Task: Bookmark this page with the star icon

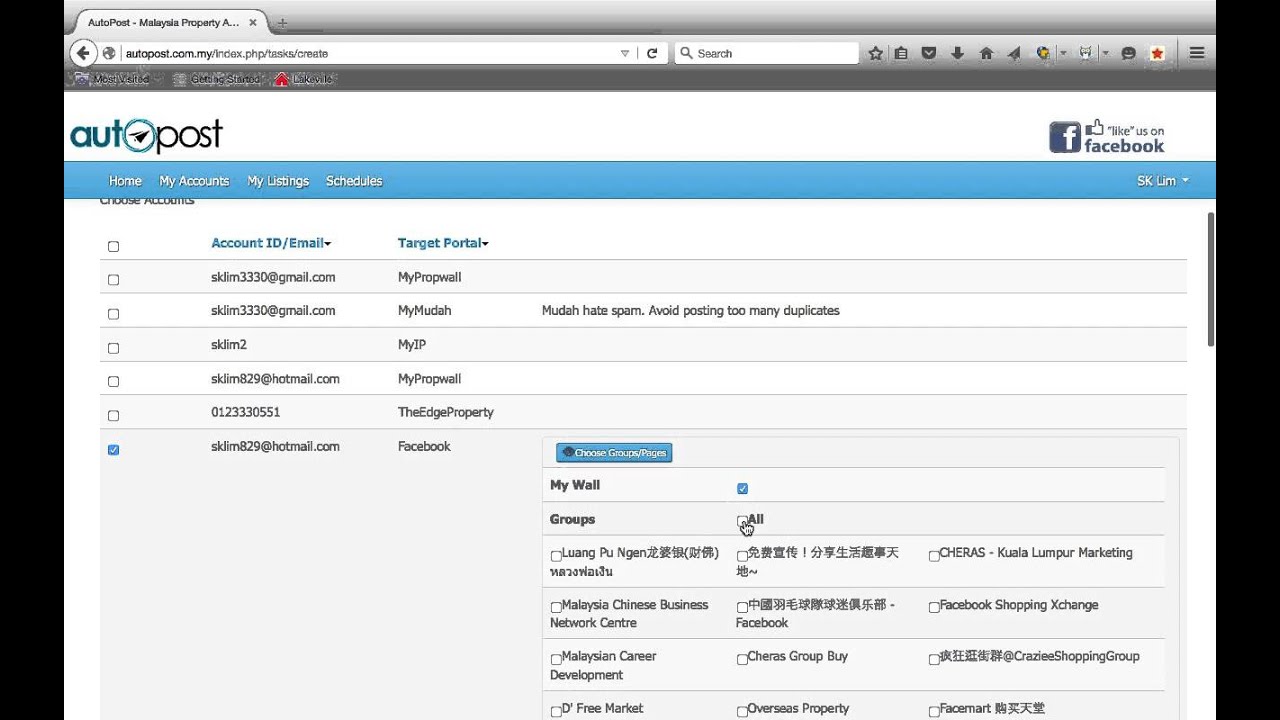Action: tap(876, 53)
